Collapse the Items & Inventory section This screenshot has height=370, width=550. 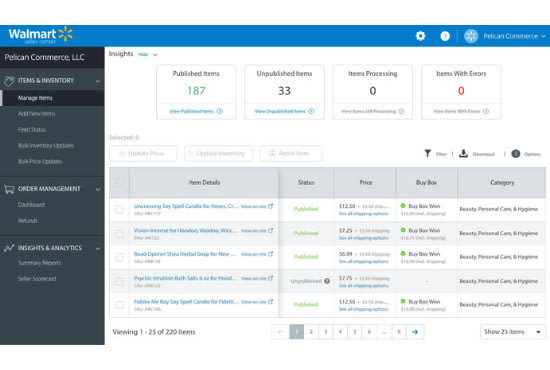point(98,81)
